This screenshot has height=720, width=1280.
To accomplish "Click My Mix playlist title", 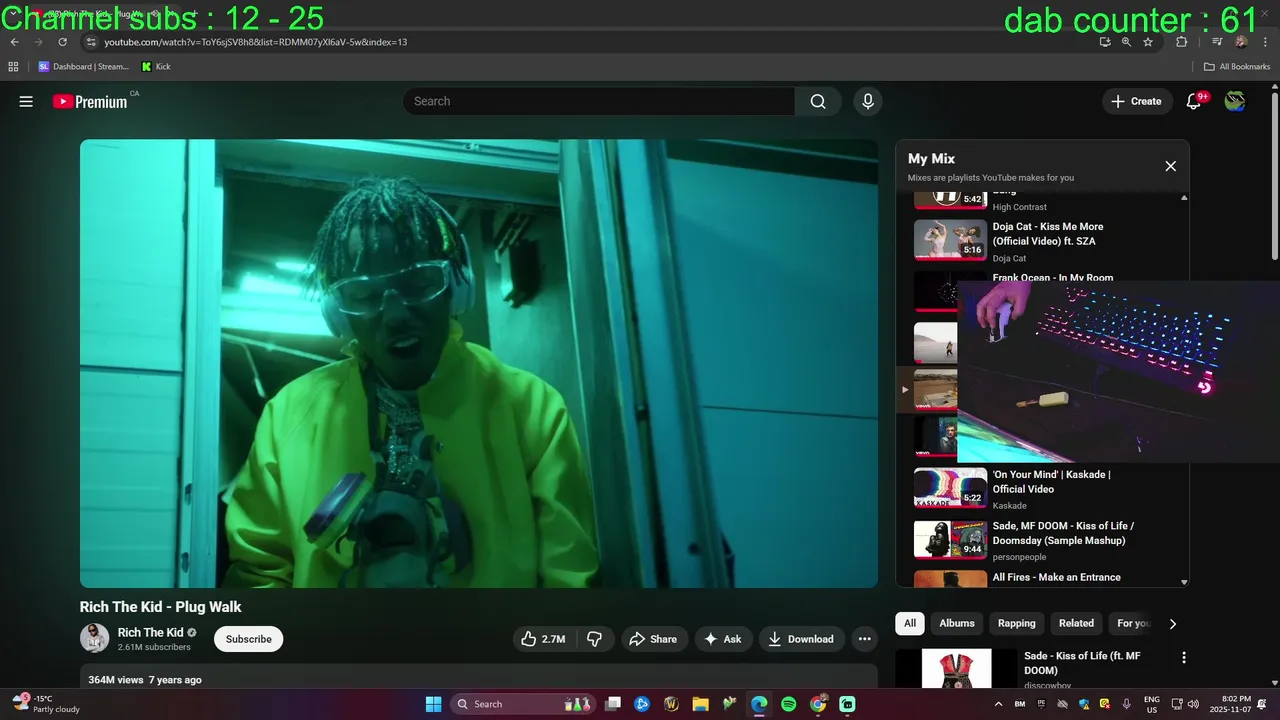I will coord(931,158).
